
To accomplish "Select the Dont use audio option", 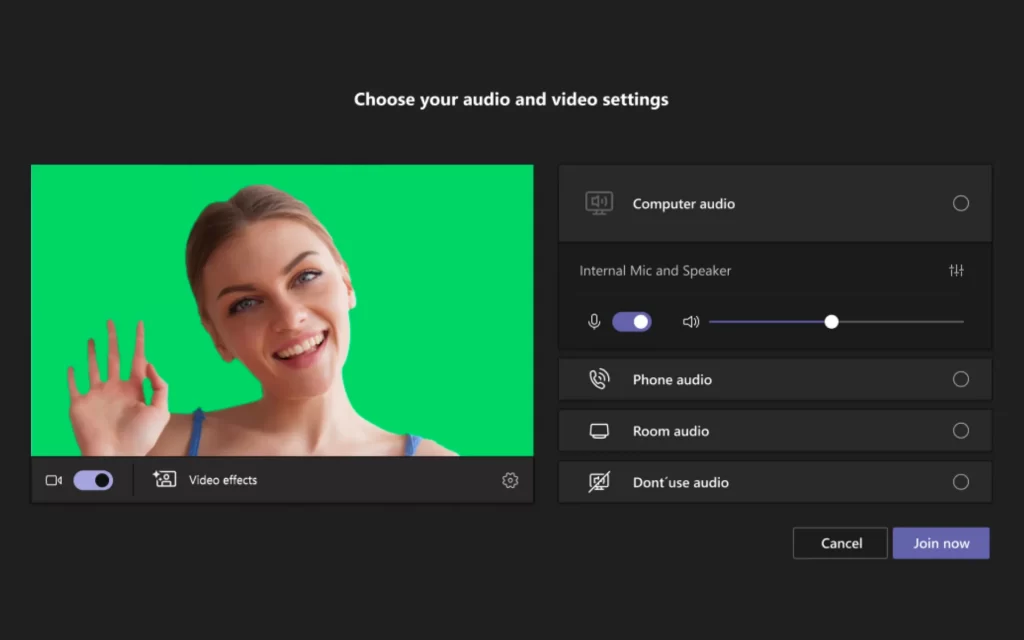I will pyautogui.click(x=961, y=481).
